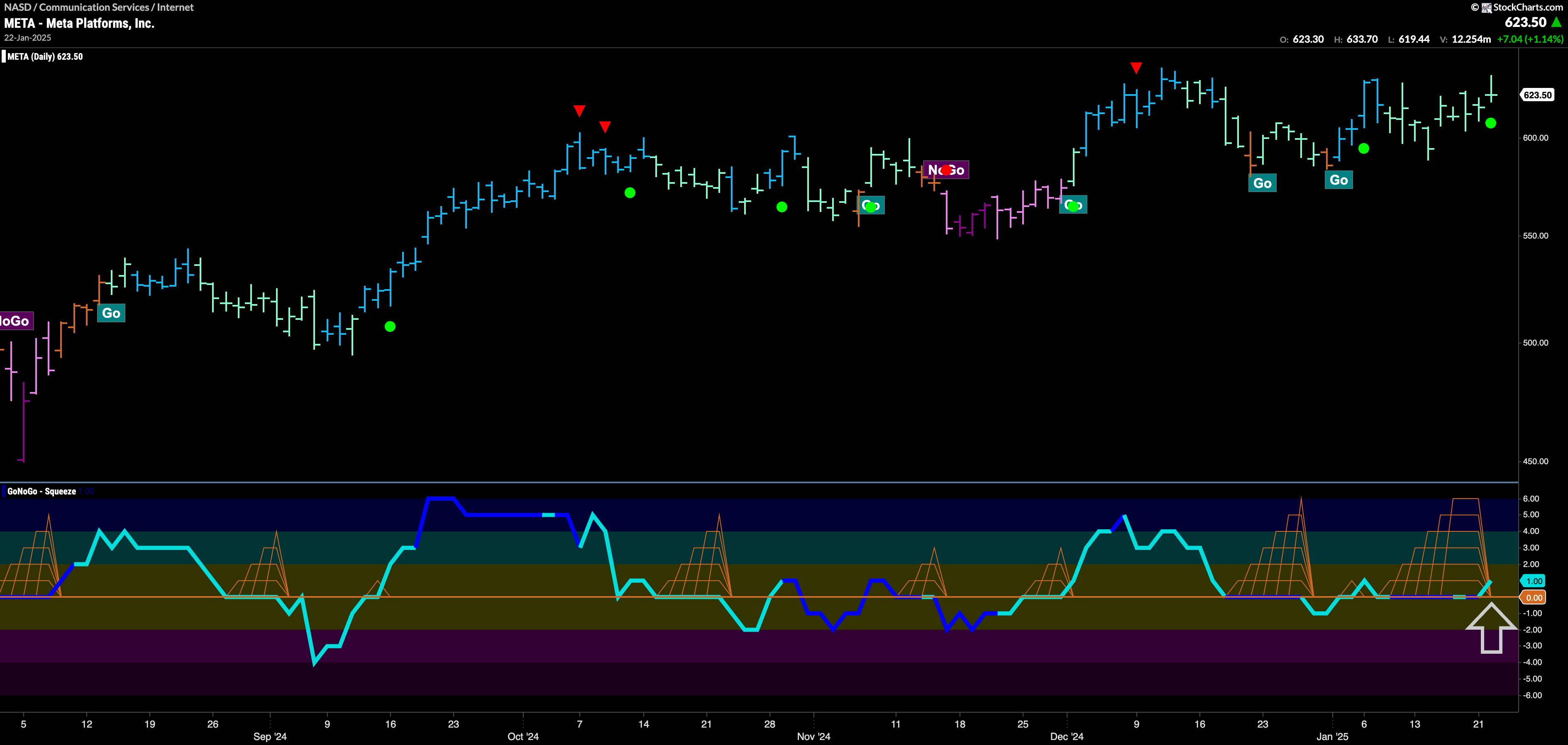Click the Go label in early January 2025
The height and width of the screenshot is (745, 1568).
(1338, 180)
